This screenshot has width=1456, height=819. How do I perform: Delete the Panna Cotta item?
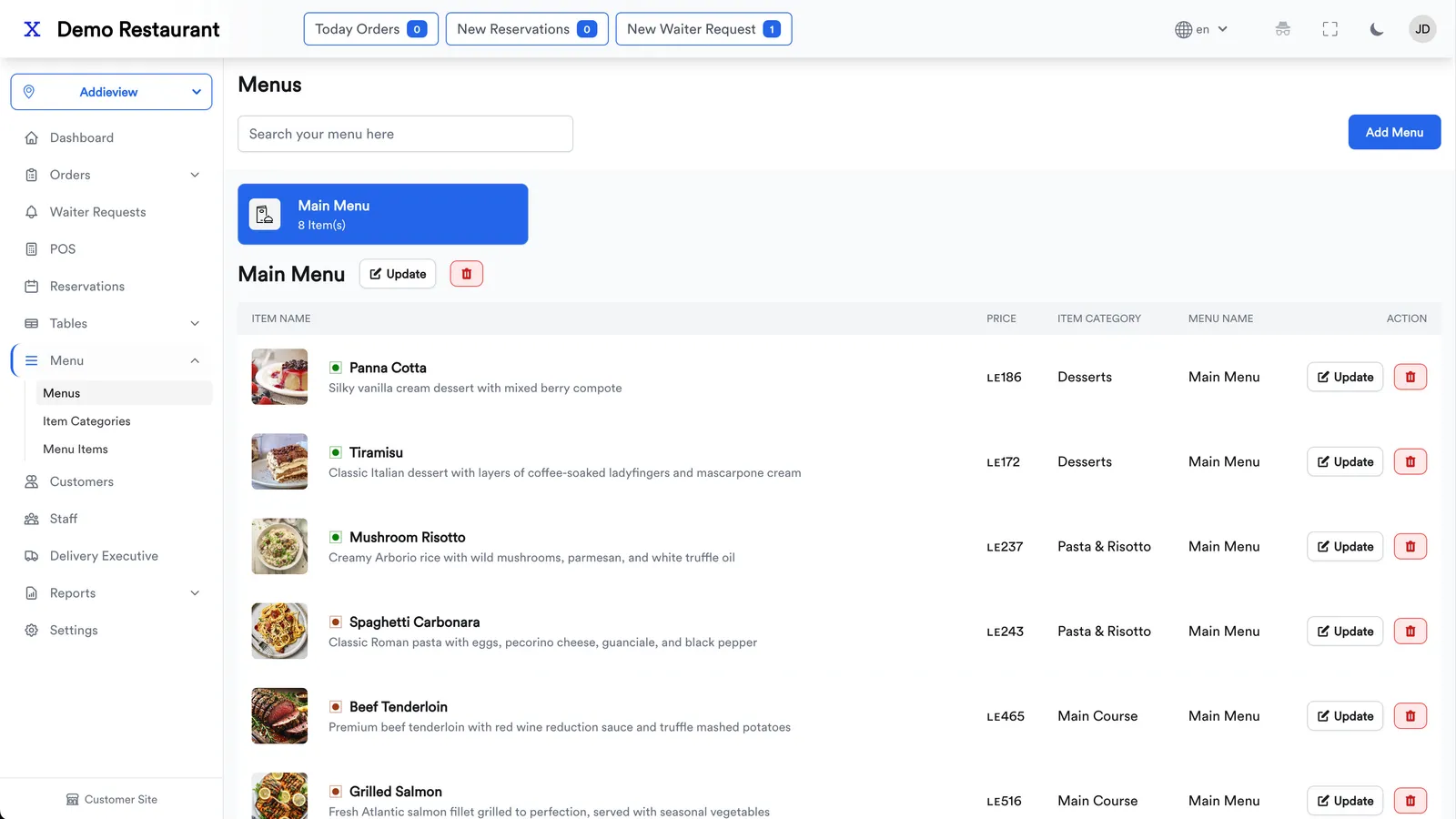click(x=1410, y=377)
